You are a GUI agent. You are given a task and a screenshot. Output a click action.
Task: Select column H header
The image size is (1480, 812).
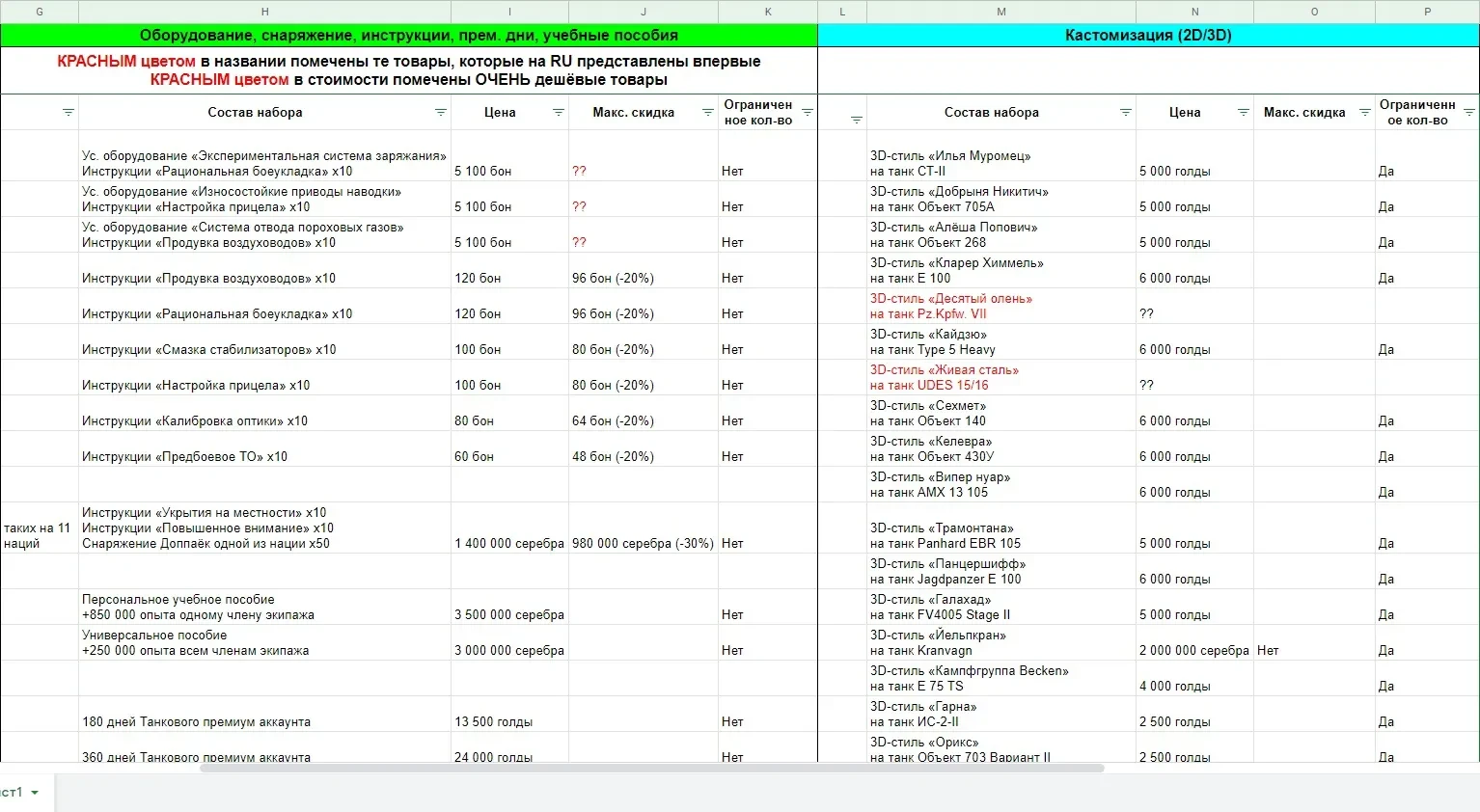tap(264, 12)
